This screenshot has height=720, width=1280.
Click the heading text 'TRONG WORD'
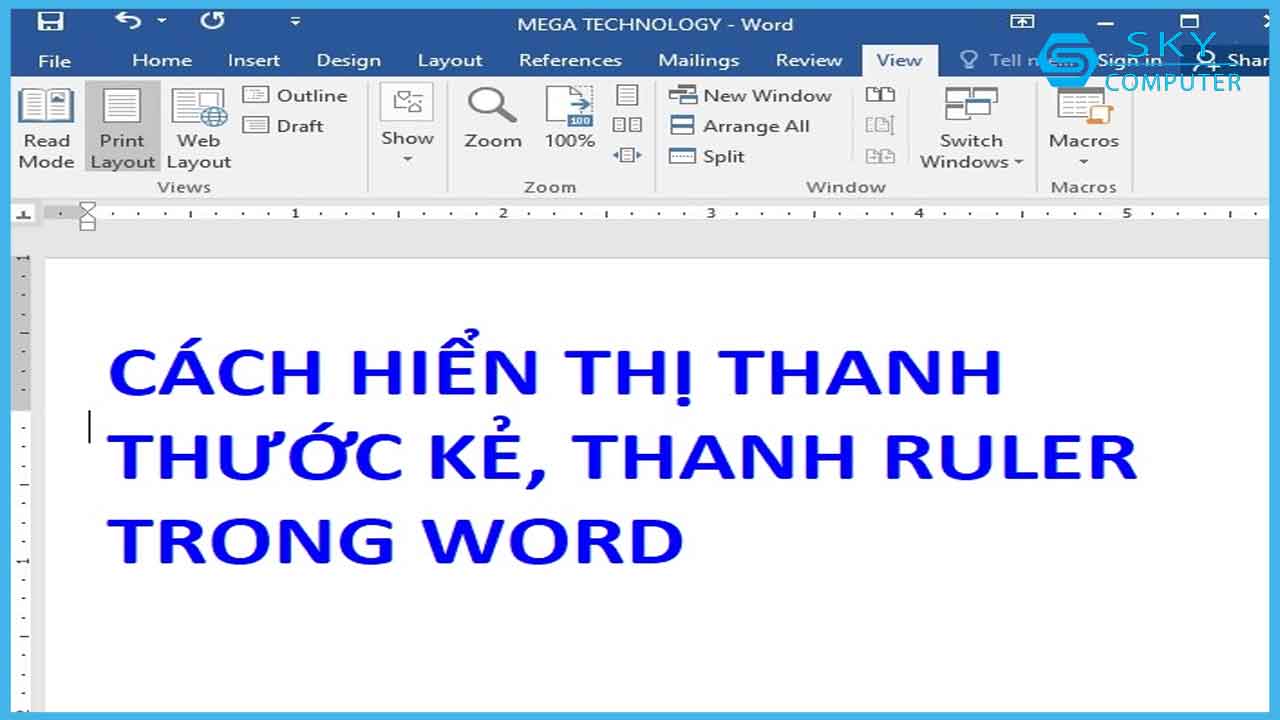[395, 541]
